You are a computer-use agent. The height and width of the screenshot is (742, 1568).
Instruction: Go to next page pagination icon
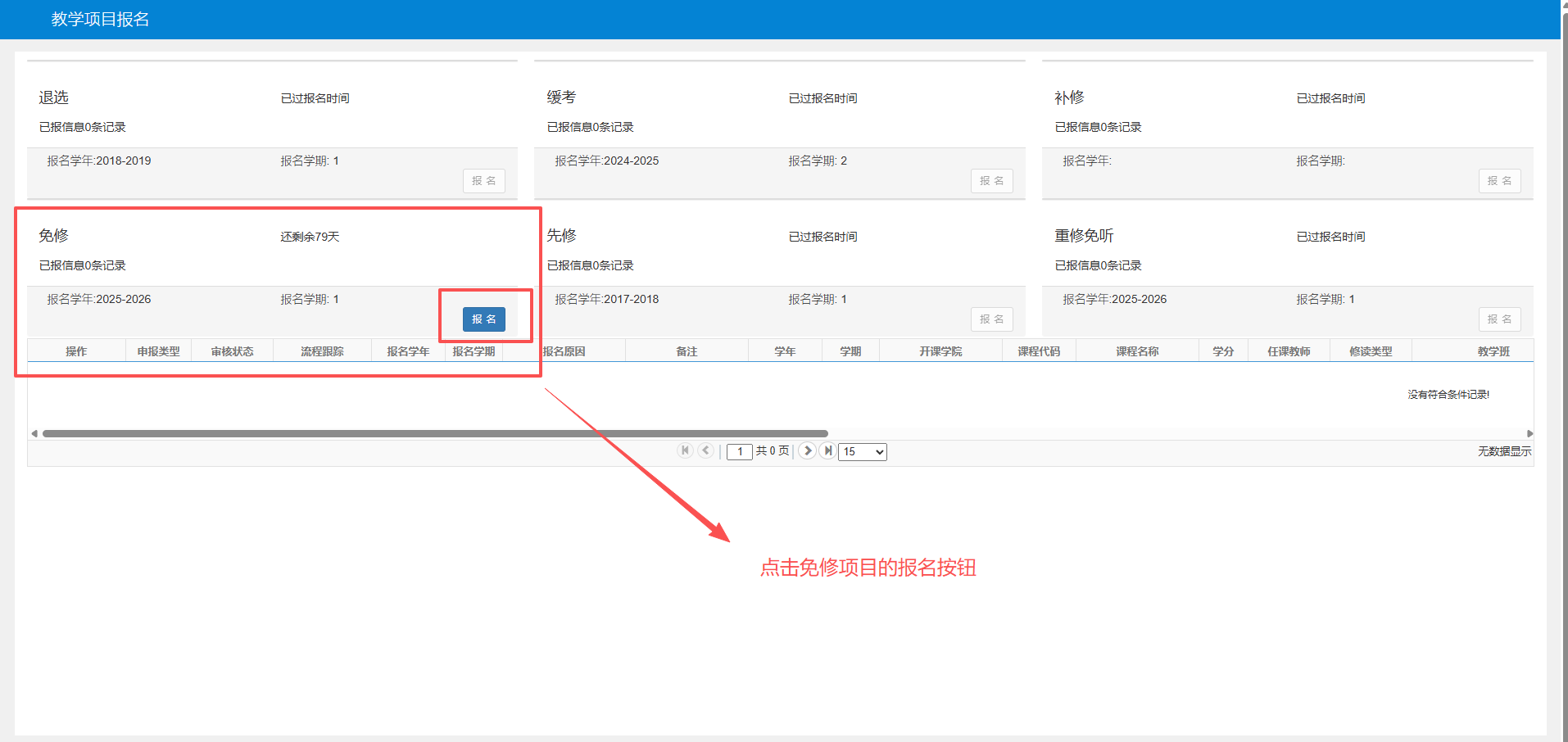807,450
